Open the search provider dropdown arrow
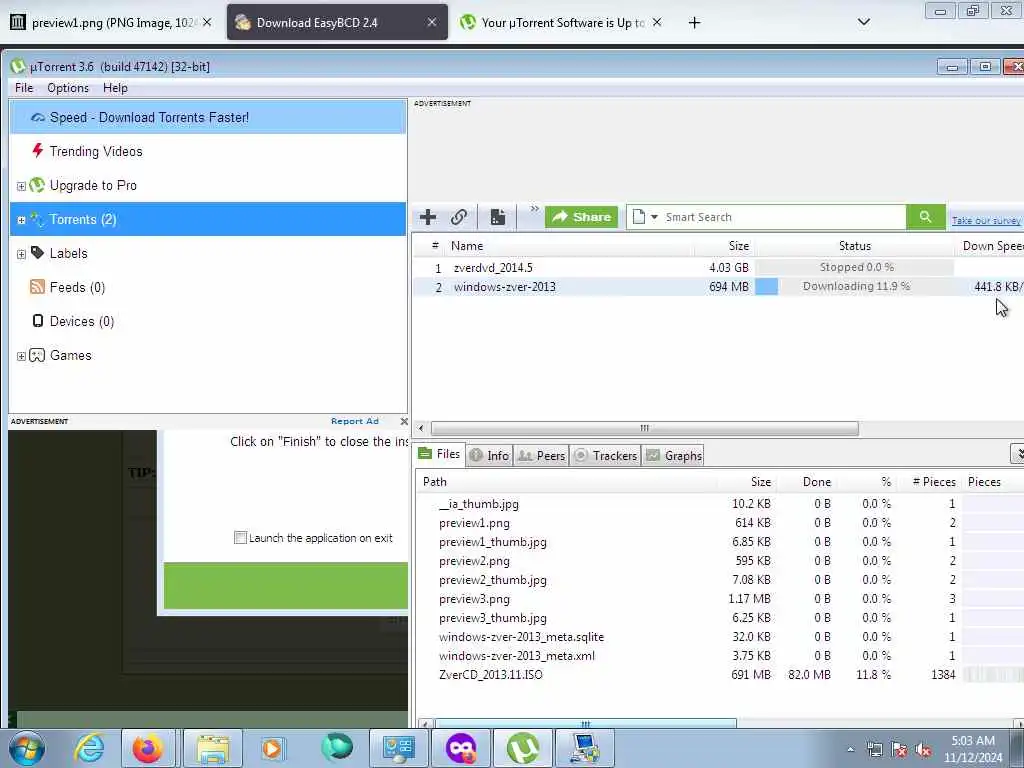 pyautogui.click(x=654, y=217)
